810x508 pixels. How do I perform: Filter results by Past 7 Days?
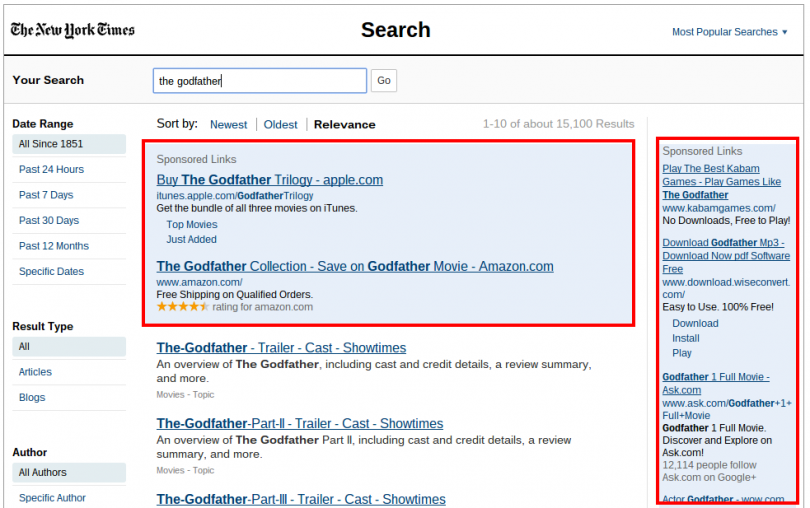click(46, 195)
